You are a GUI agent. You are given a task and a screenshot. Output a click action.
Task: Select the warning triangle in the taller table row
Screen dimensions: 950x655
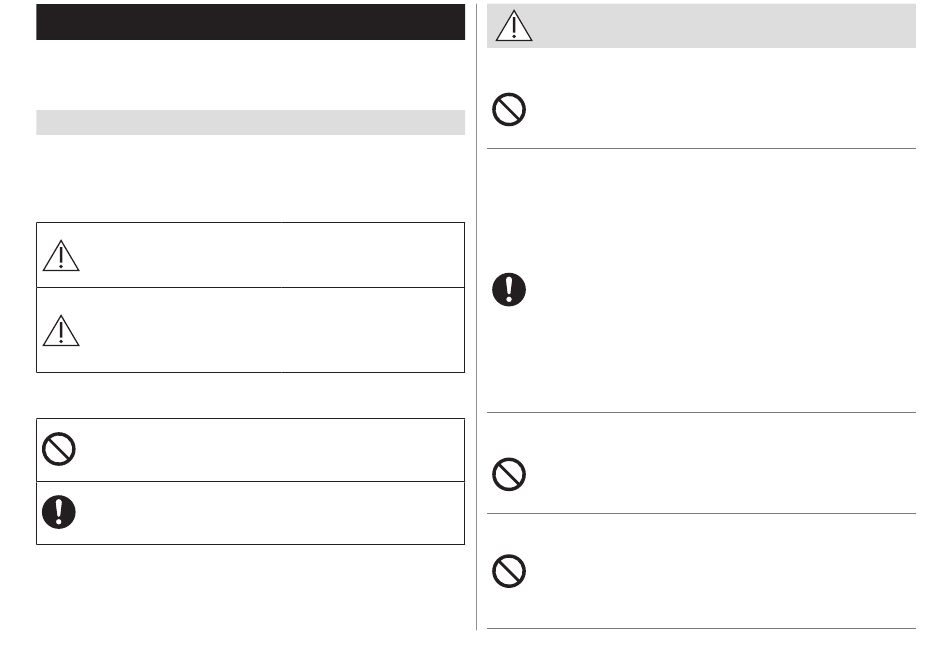click(x=61, y=331)
